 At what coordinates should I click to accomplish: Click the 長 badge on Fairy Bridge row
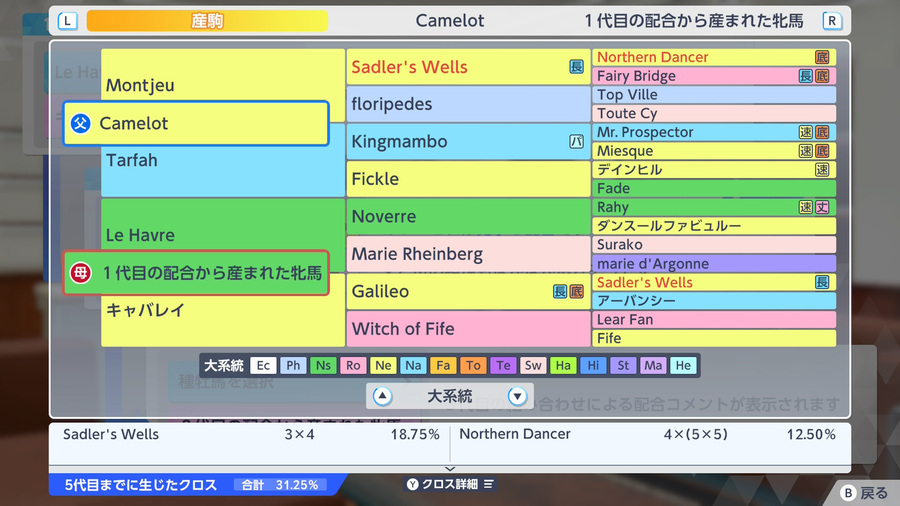[x=806, y=76]
